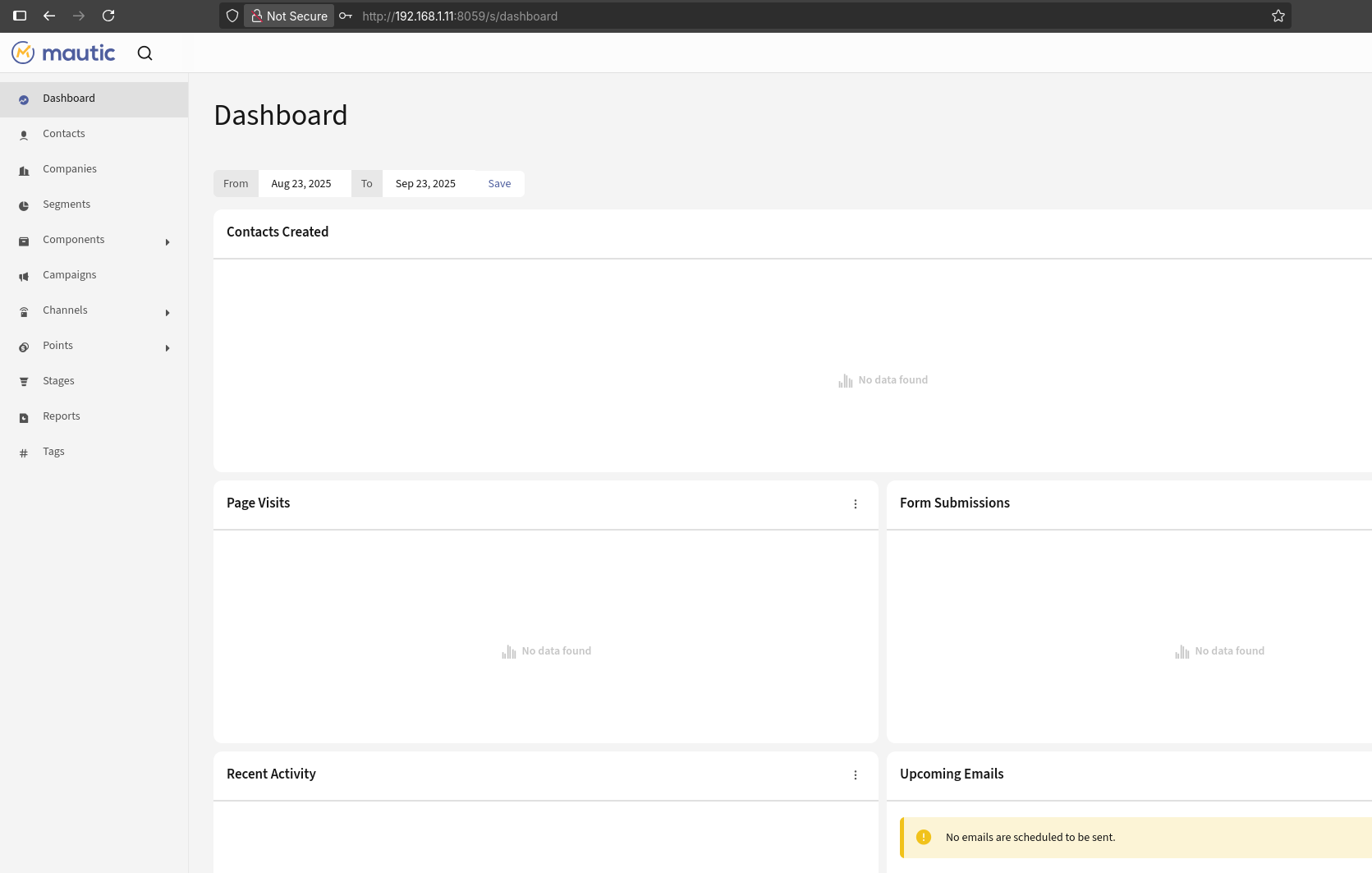The image size is (1372, 873).
Task: Expand the Points submenu arrow
Action: pyautogui.click(x=167, y=347)
